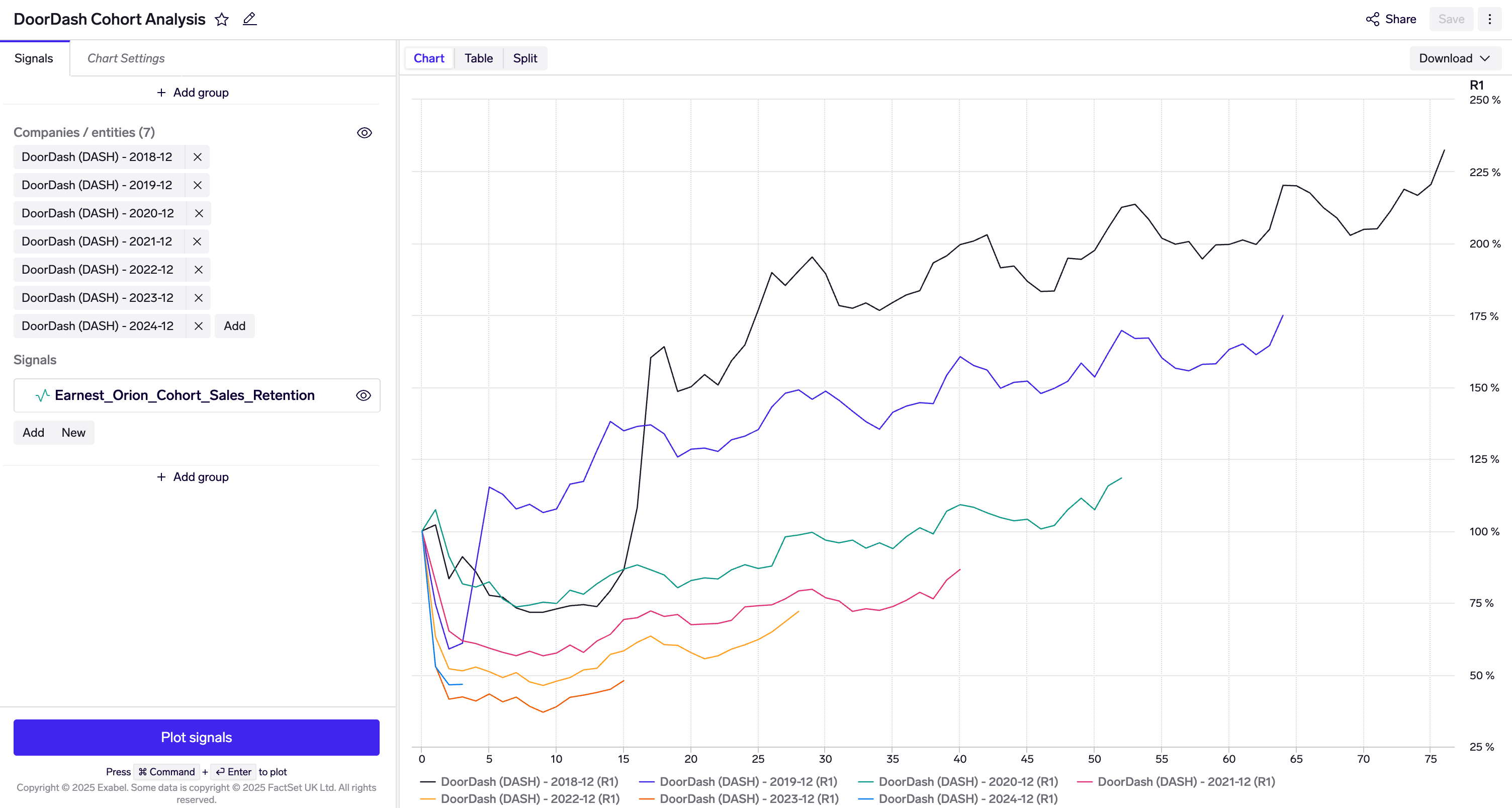
Task: Switch to the Table view tab
Action: click(478, 58)
